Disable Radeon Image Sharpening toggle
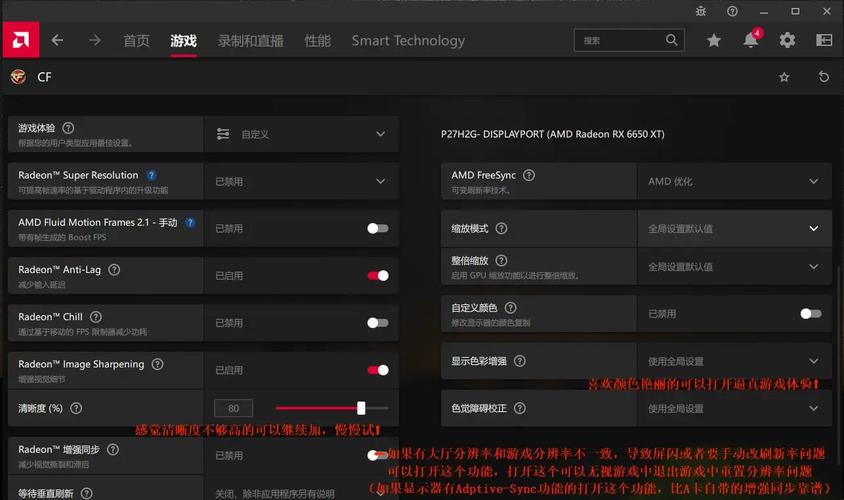844x500 pixels. click(377, 370)
